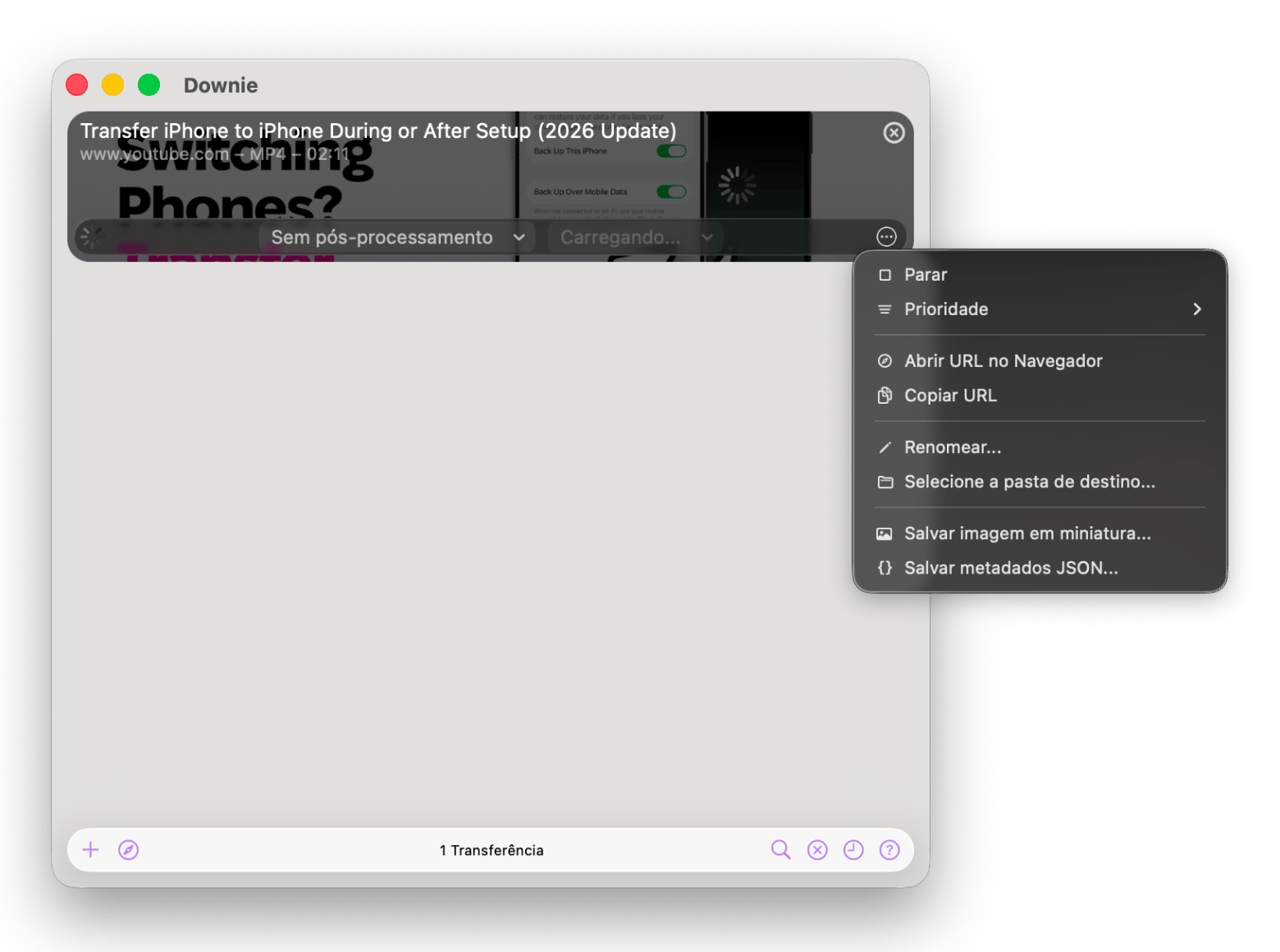This screenshot has width=1280, height=952.
Task: Click the plus icon to add a download
Action: 91,850
